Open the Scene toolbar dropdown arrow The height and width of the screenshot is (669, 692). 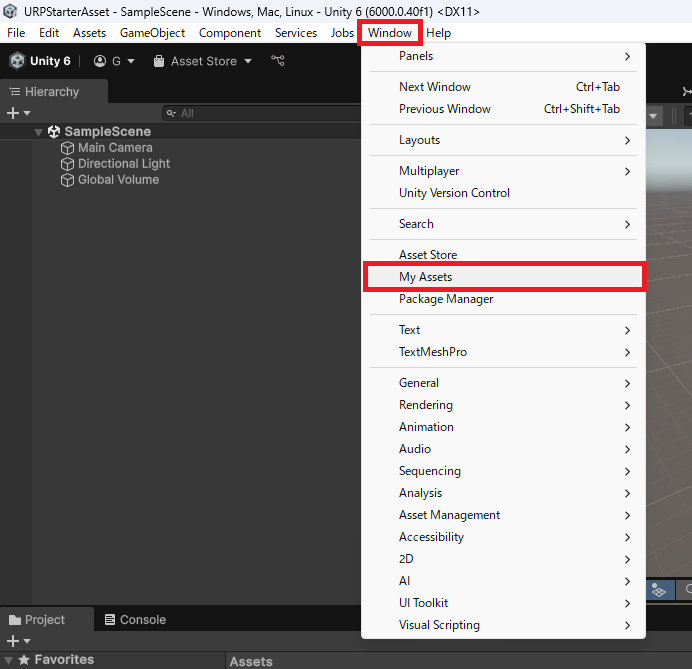(653, 117)
